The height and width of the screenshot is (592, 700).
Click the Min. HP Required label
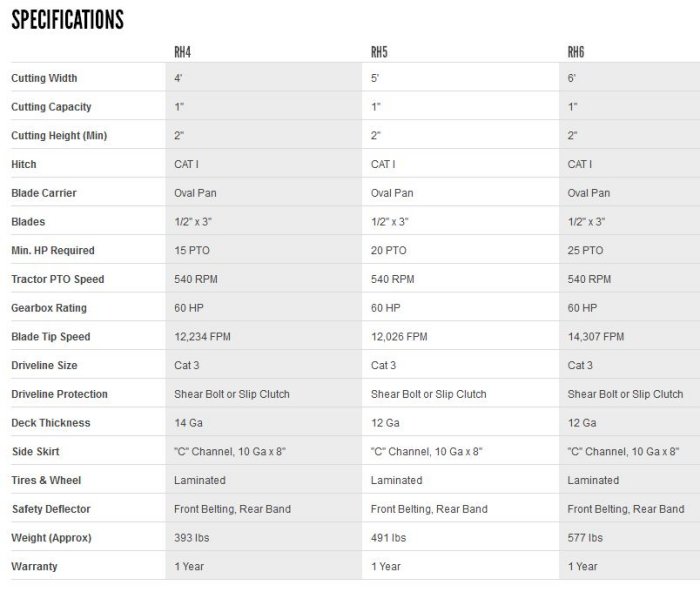[x=53, y=251]
